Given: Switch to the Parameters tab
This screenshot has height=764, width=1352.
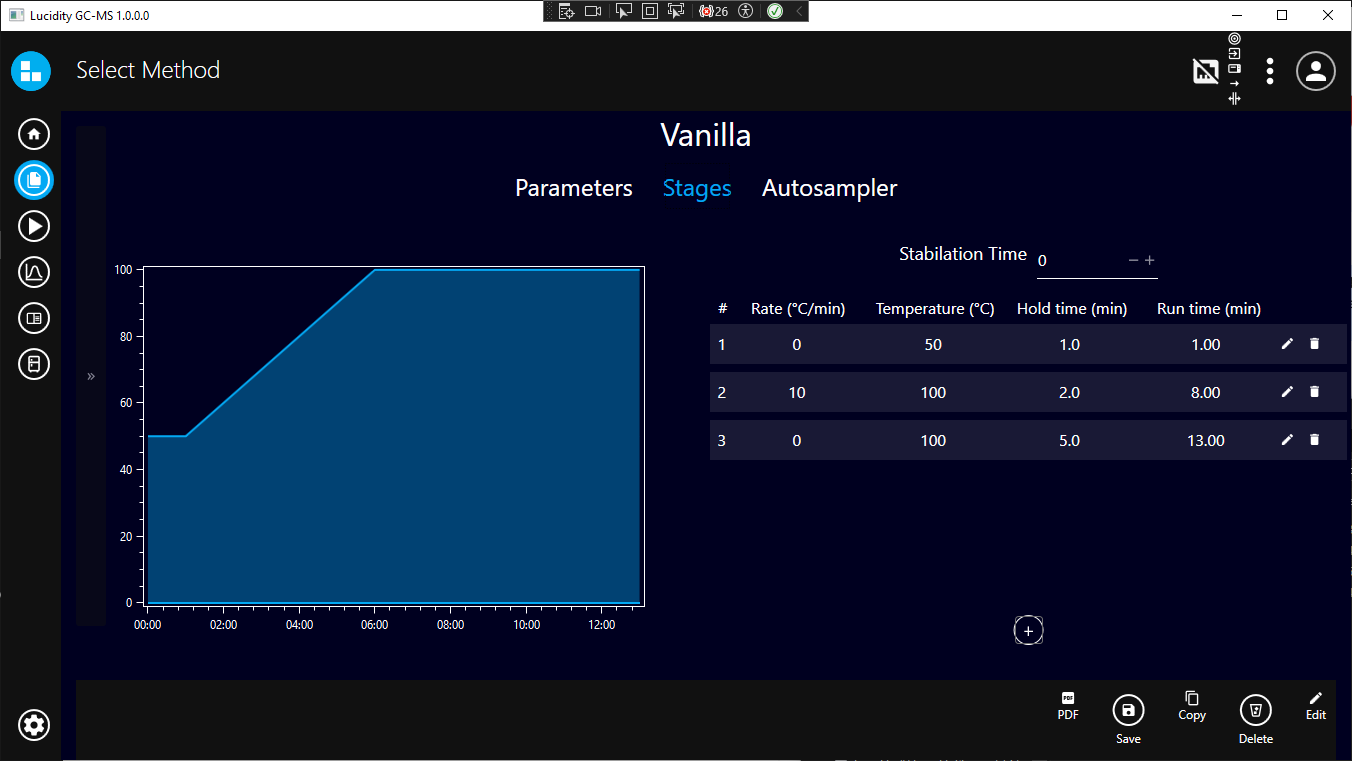Looking at the screenshot, I should pos(573,188).
